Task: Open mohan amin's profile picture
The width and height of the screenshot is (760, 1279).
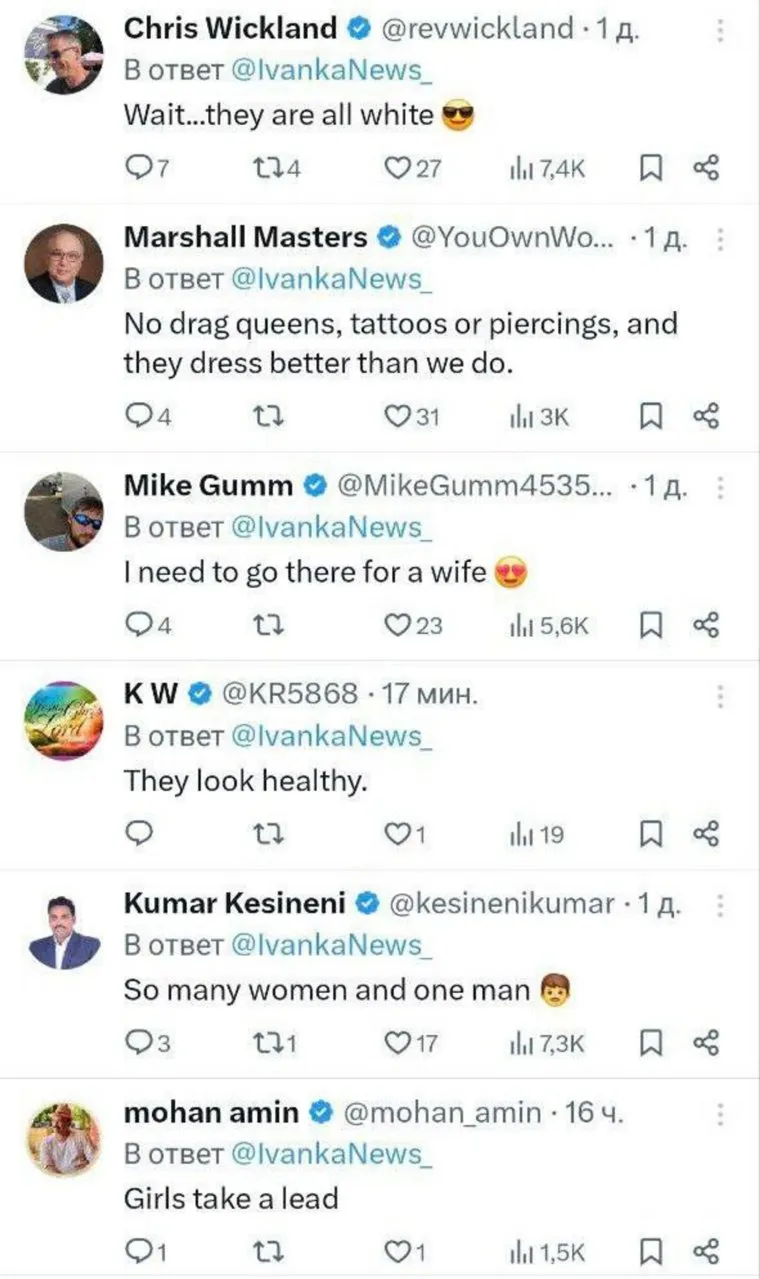Action: (x=64, y=1139)
